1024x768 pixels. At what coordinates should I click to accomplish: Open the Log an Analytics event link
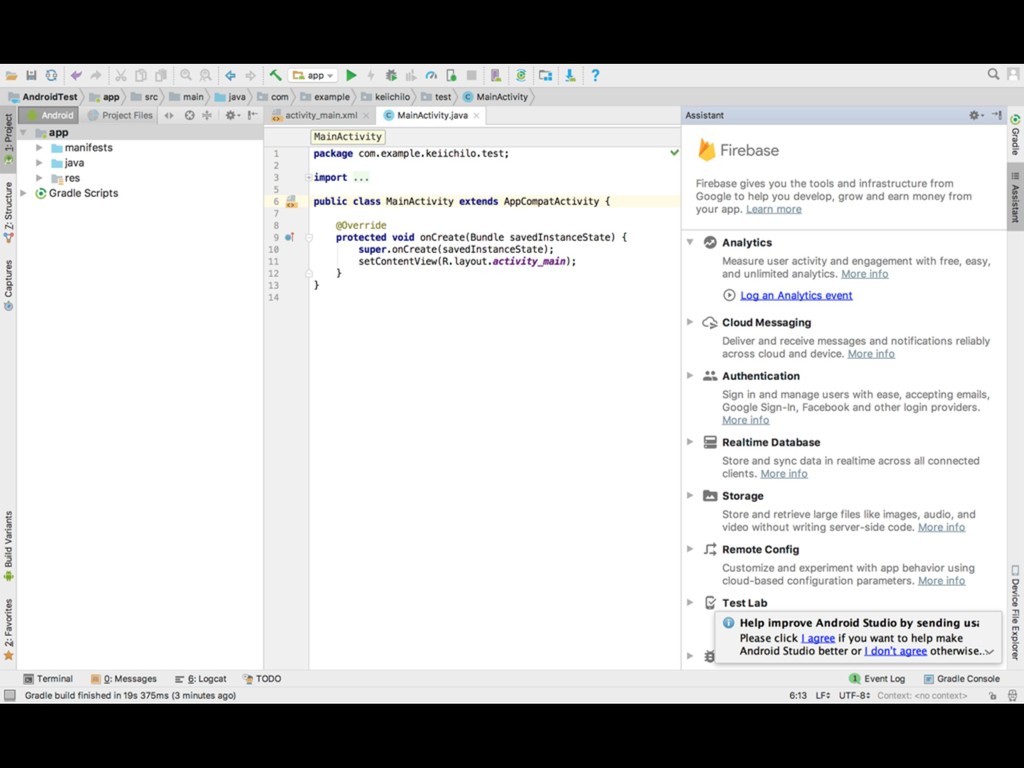click(796, 295)
